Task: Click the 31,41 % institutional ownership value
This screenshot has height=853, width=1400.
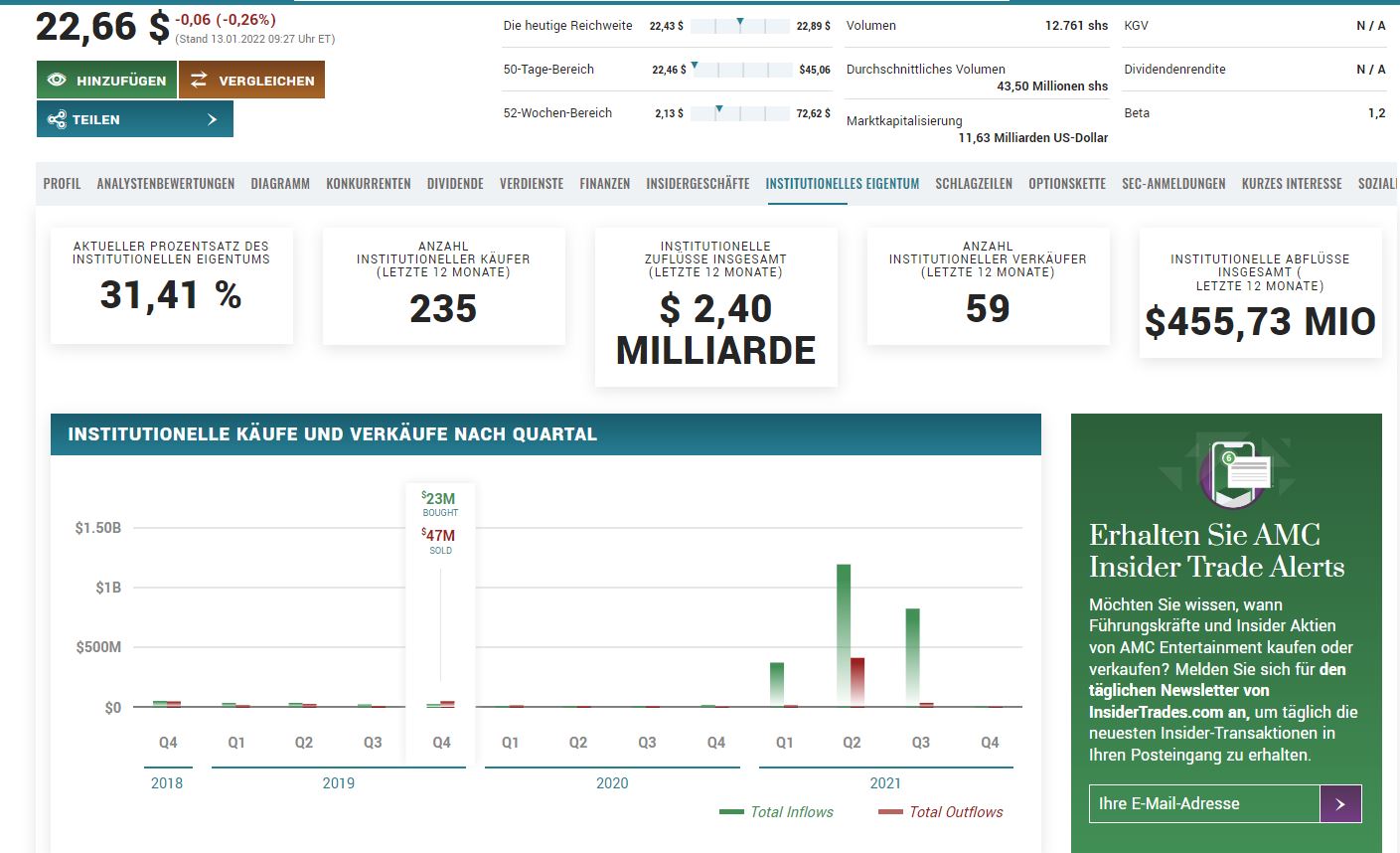Action: [x=171, y=295]
